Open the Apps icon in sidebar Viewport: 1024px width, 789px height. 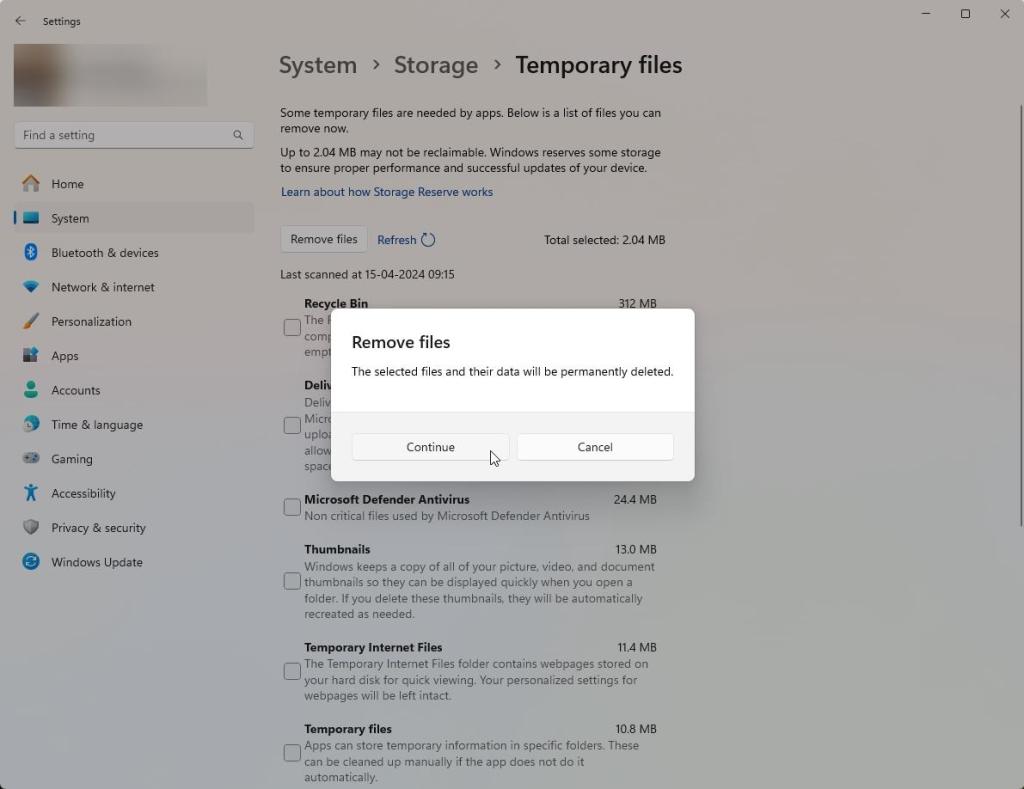[x=31, y=356]
